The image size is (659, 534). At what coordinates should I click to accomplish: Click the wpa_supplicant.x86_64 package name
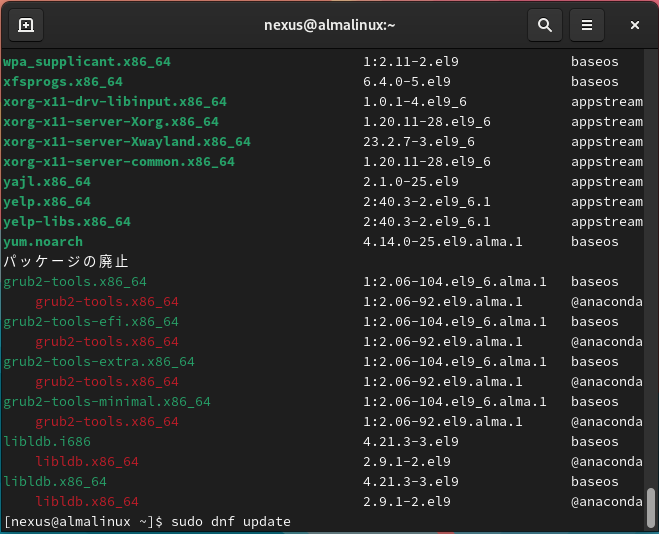click(87, 62)
